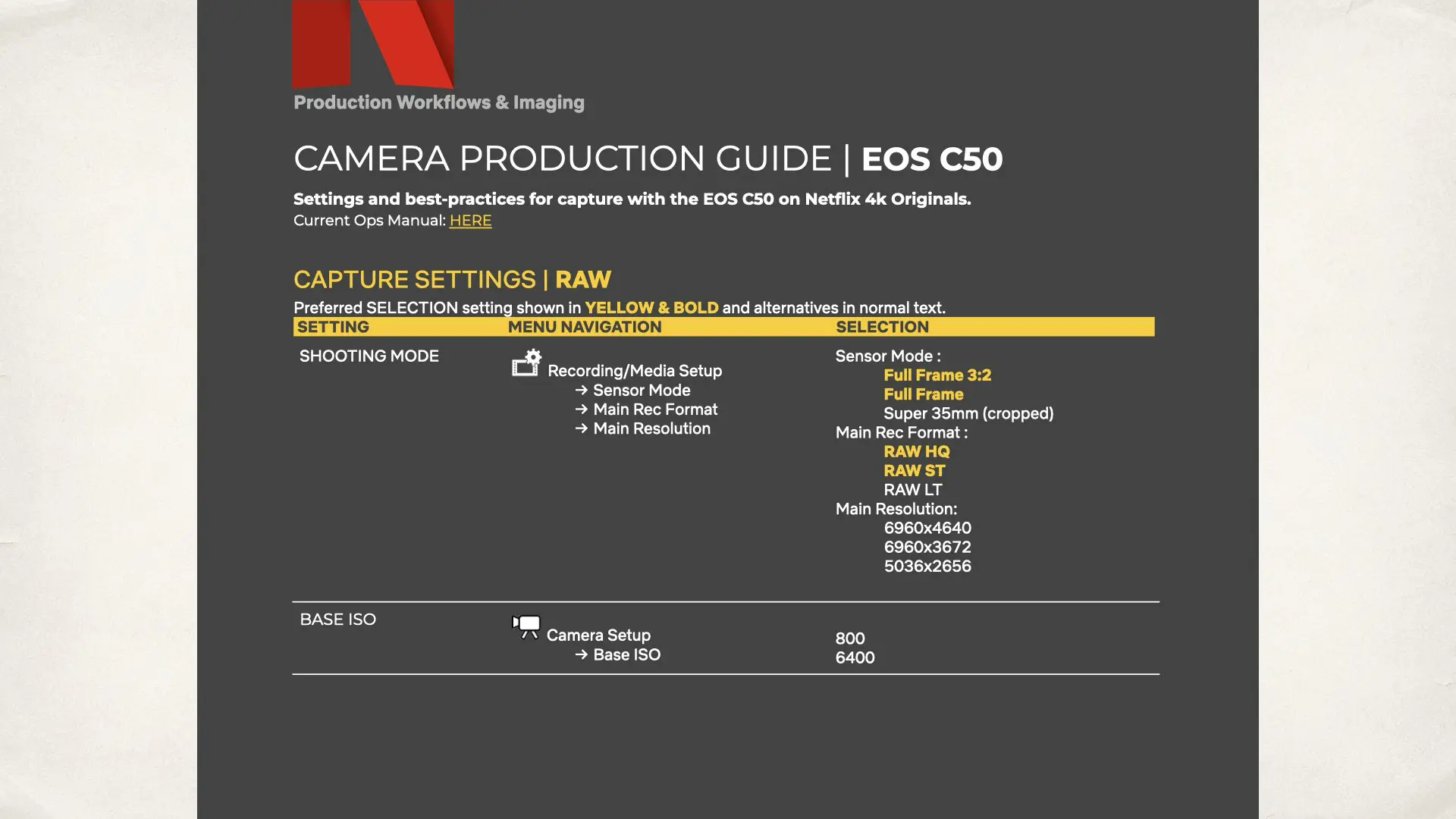Click the Recording/Media Setup gear icon
1456x819 pixels.
pos(526,363)
